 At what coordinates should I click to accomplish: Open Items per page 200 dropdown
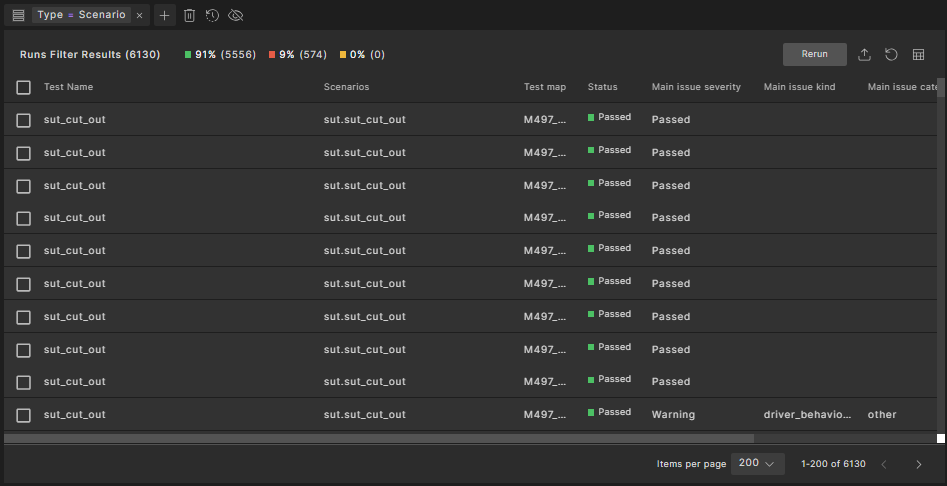click(x=758, y=464)
